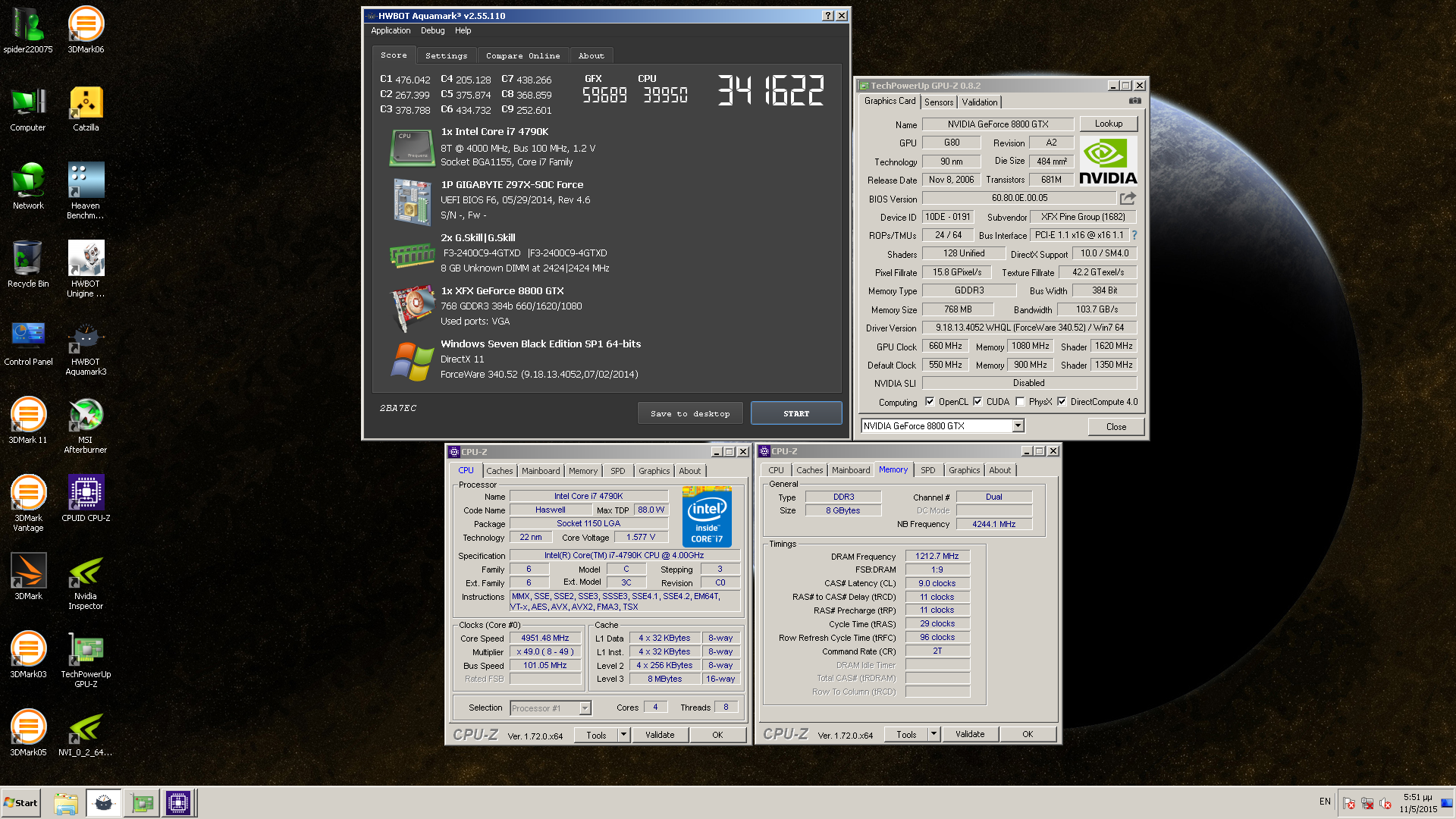The height and width of the screenshot is (819, 1456).
Task: Open the 3DMark desktop shortcut
Action: 28,577
